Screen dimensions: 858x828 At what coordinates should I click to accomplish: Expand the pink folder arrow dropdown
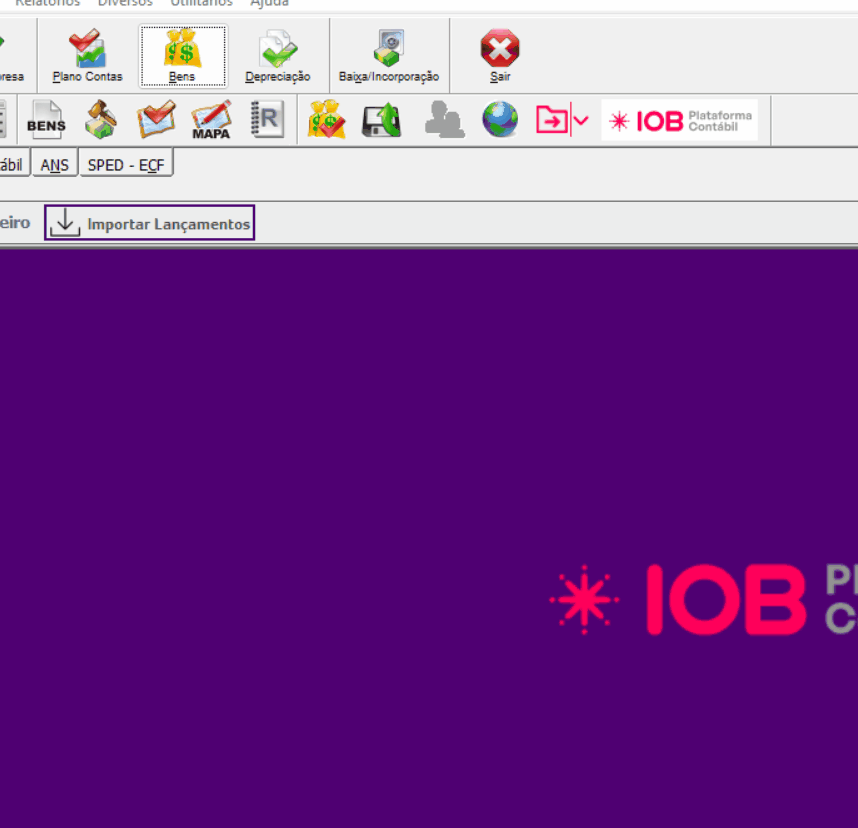(580, 121)
